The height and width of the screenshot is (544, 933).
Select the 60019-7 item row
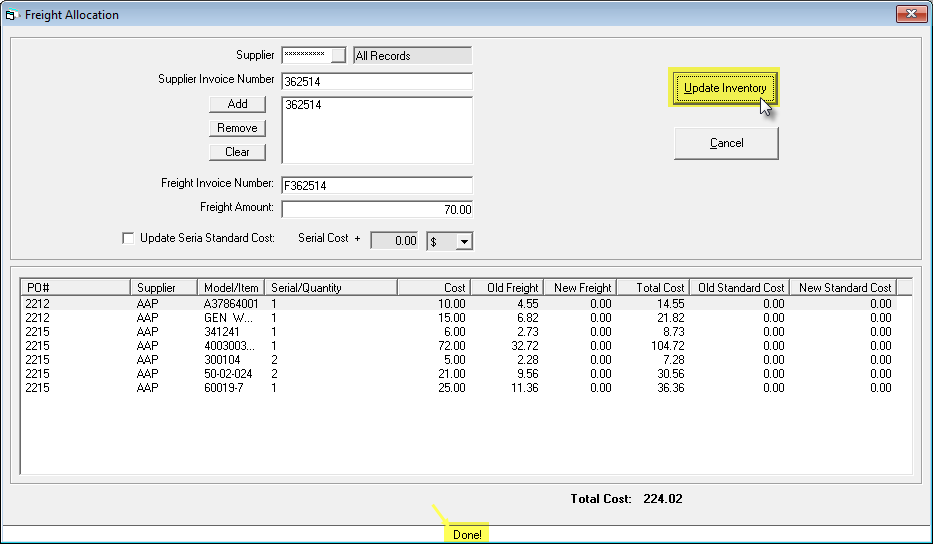tap(458, 387)
